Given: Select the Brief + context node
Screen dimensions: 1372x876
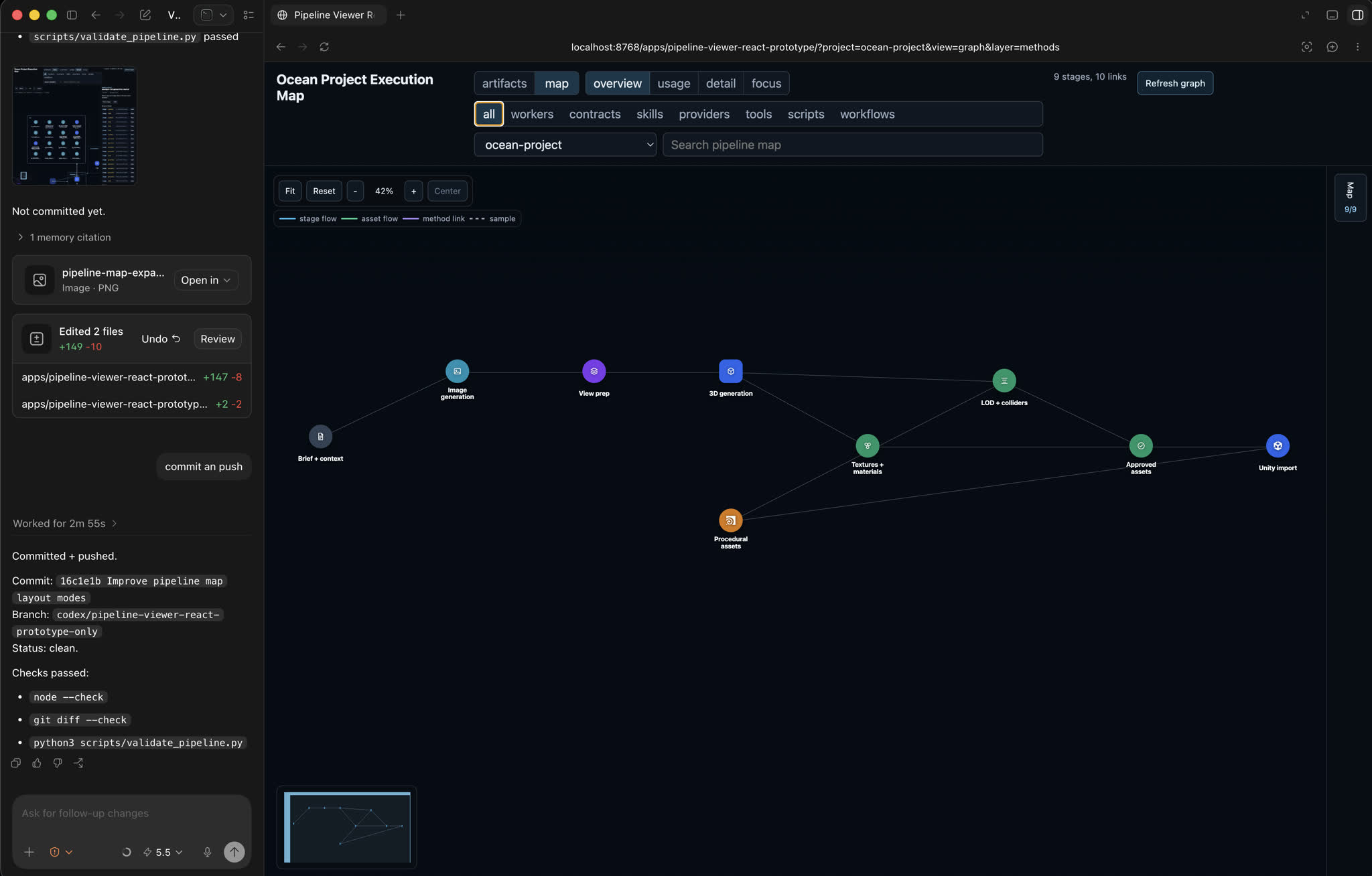Looking at the screenshot, I should 320,436.
